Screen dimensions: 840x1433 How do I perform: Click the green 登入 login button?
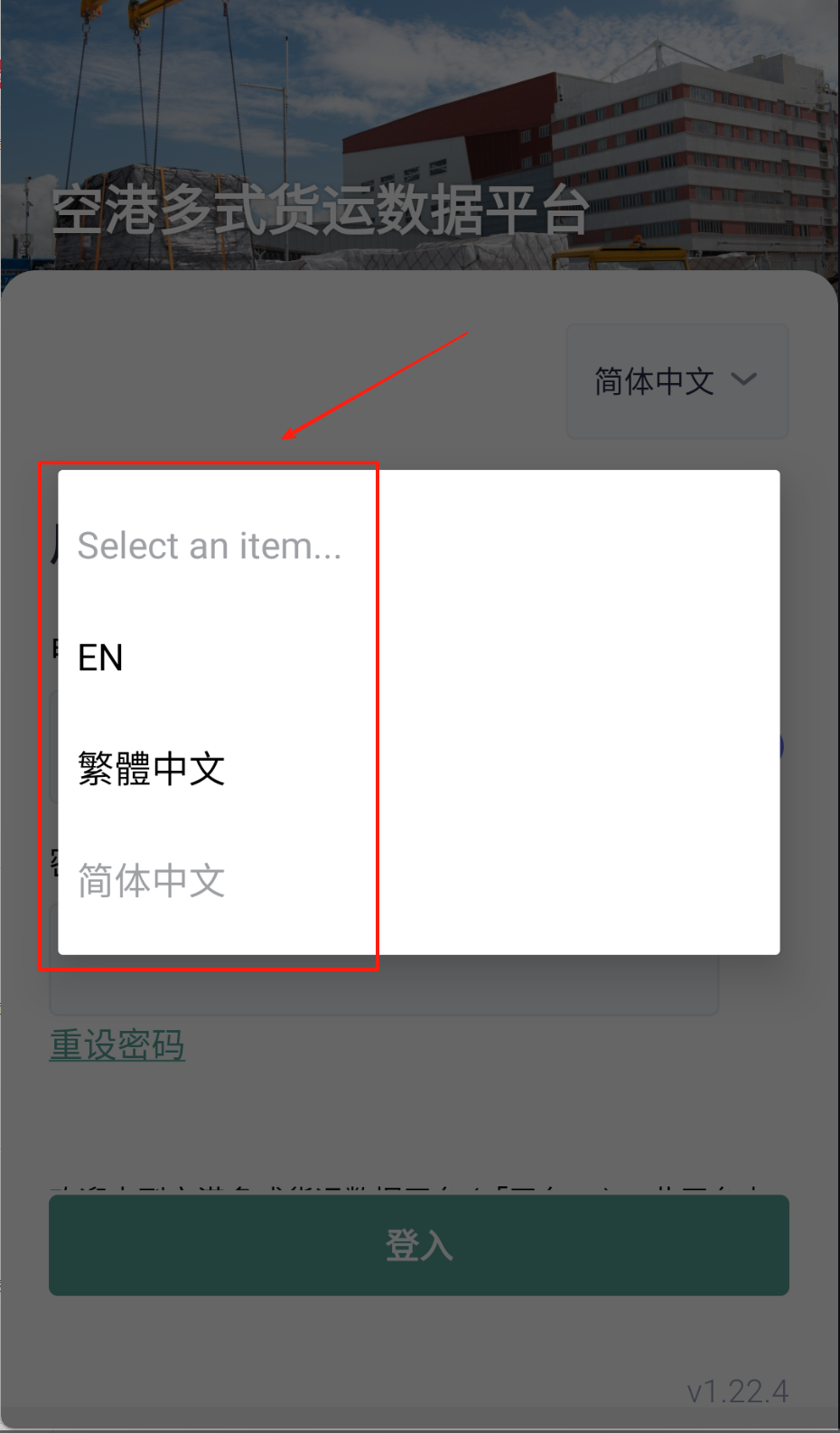pos(419,1245)
